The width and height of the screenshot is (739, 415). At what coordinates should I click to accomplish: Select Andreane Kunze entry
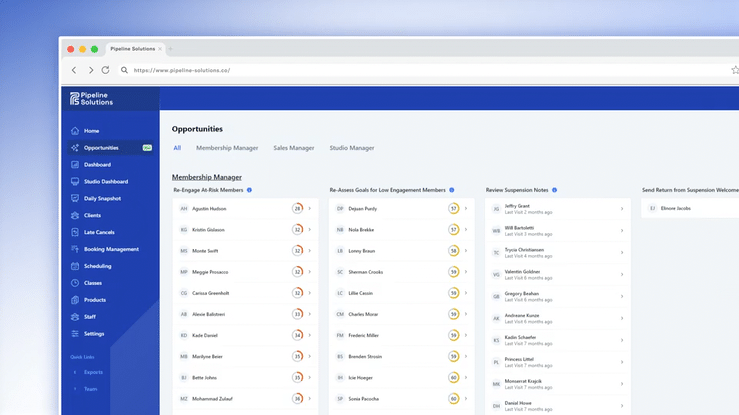click(558, 318)
